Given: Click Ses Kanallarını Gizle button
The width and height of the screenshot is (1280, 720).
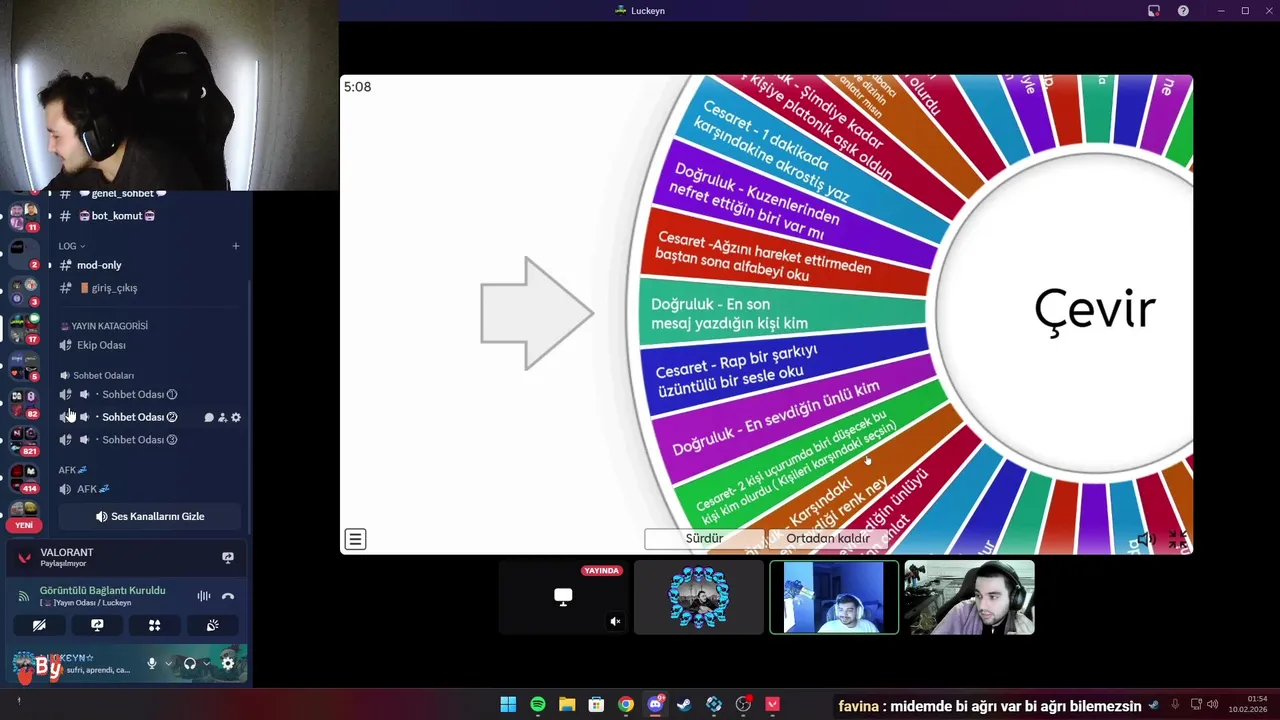Looking at the screenshot, I should pyautogui.click(x=150, y=517).
